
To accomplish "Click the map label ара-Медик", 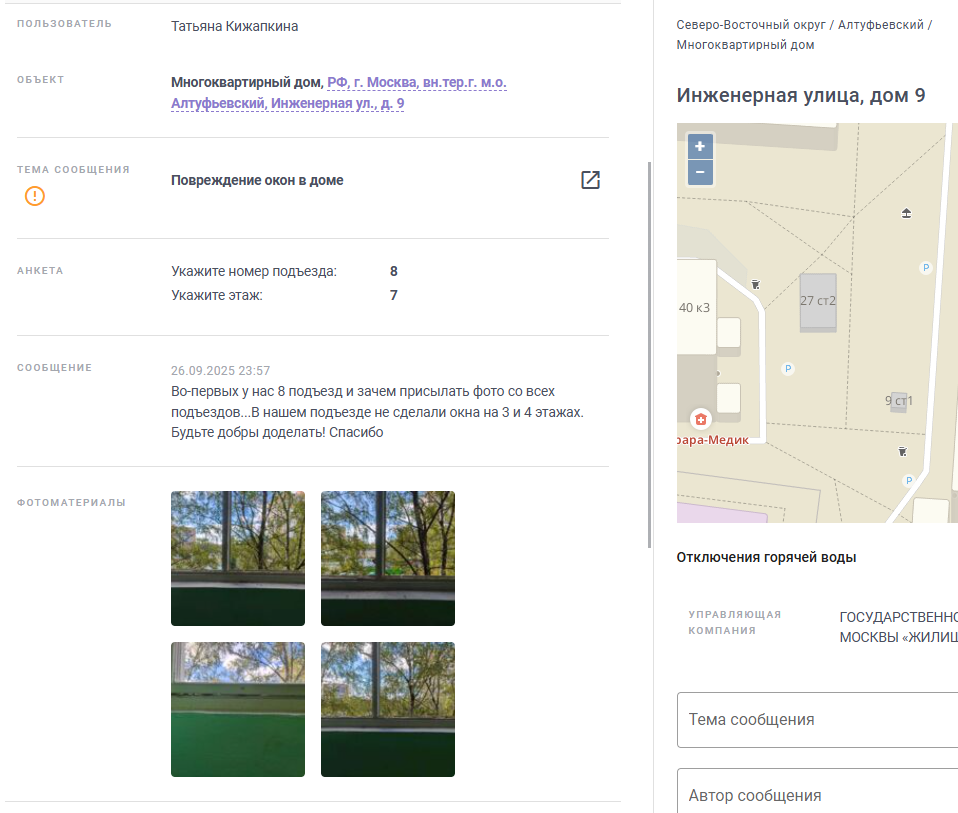I will click(x=712, y=440).
